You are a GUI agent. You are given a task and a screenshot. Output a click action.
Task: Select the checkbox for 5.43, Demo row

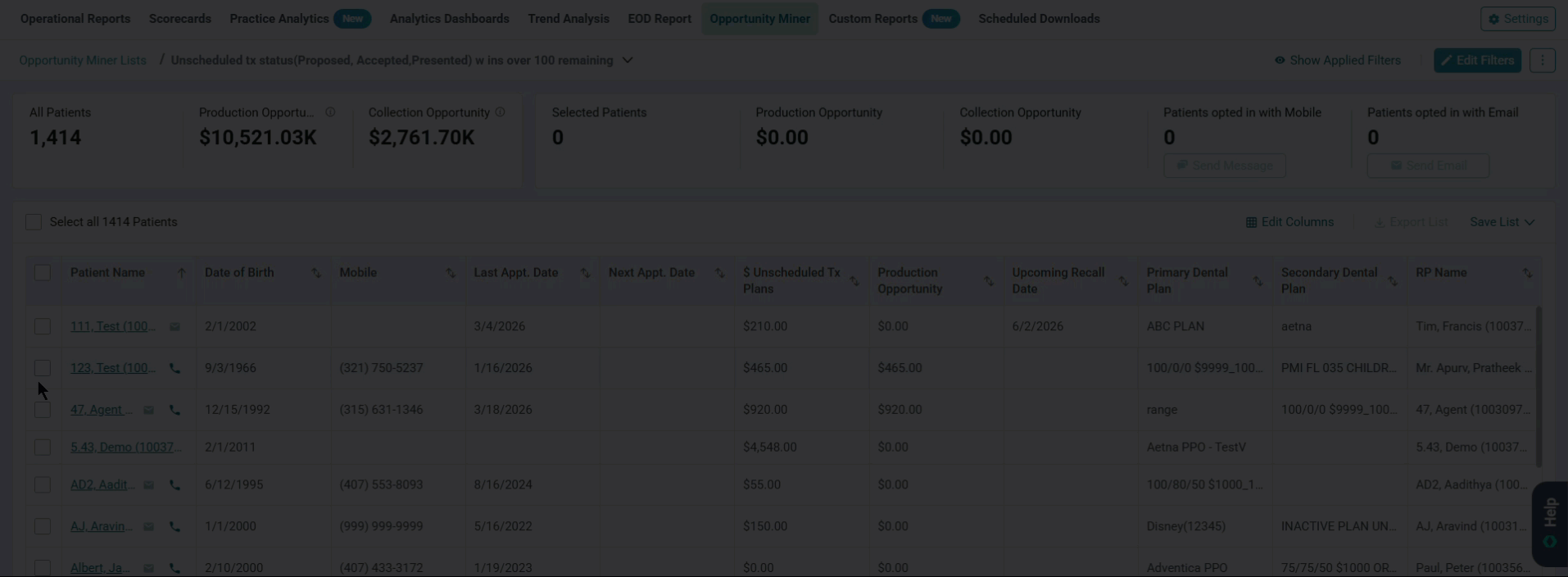tap(43, 448)
